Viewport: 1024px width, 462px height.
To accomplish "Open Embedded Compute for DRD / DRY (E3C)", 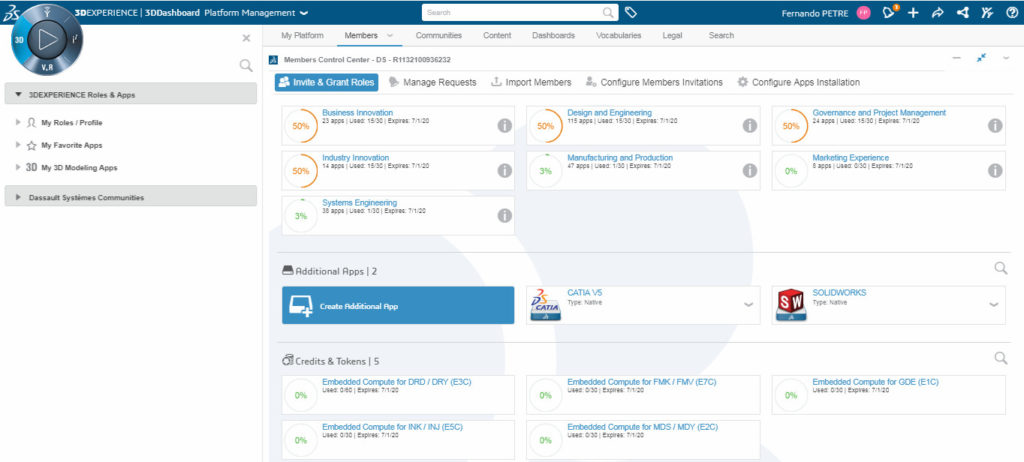I will click(x=396, y=382).
